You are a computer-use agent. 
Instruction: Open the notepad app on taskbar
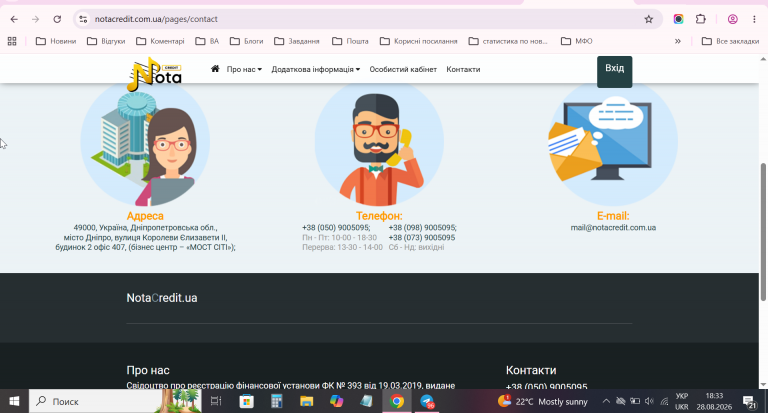(366, 401)
